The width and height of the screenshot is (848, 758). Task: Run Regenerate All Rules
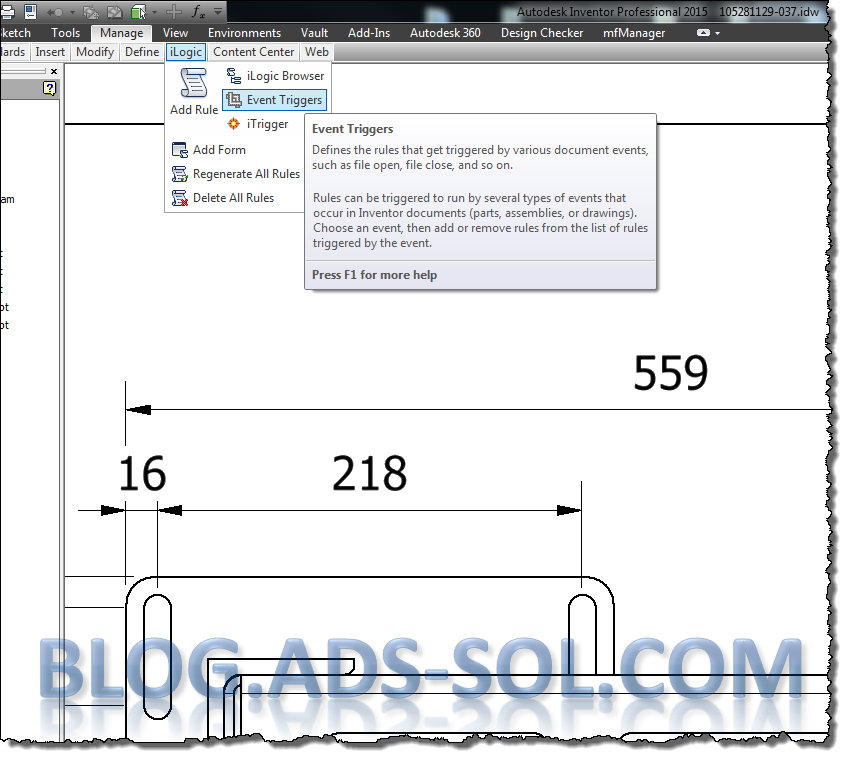(x=236, y=174)
